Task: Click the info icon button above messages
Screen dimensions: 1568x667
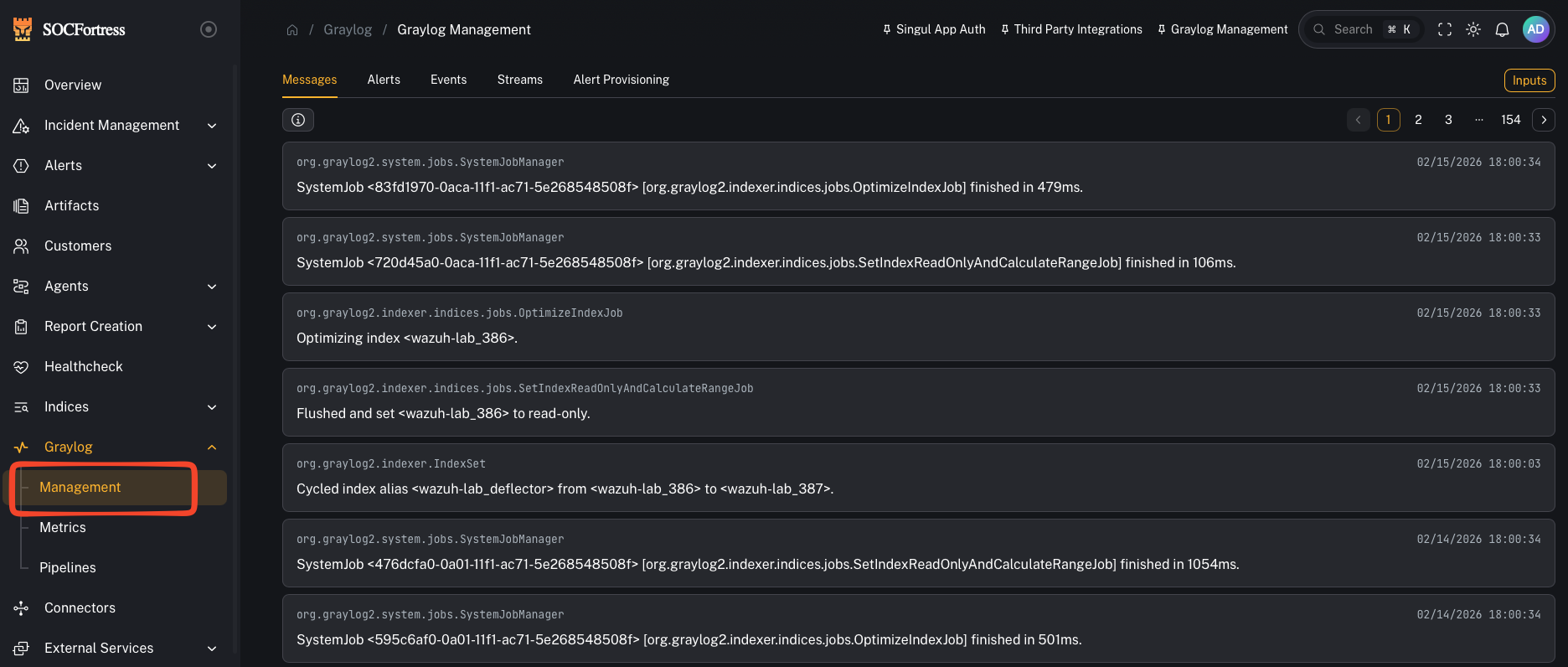Action: 298,120
